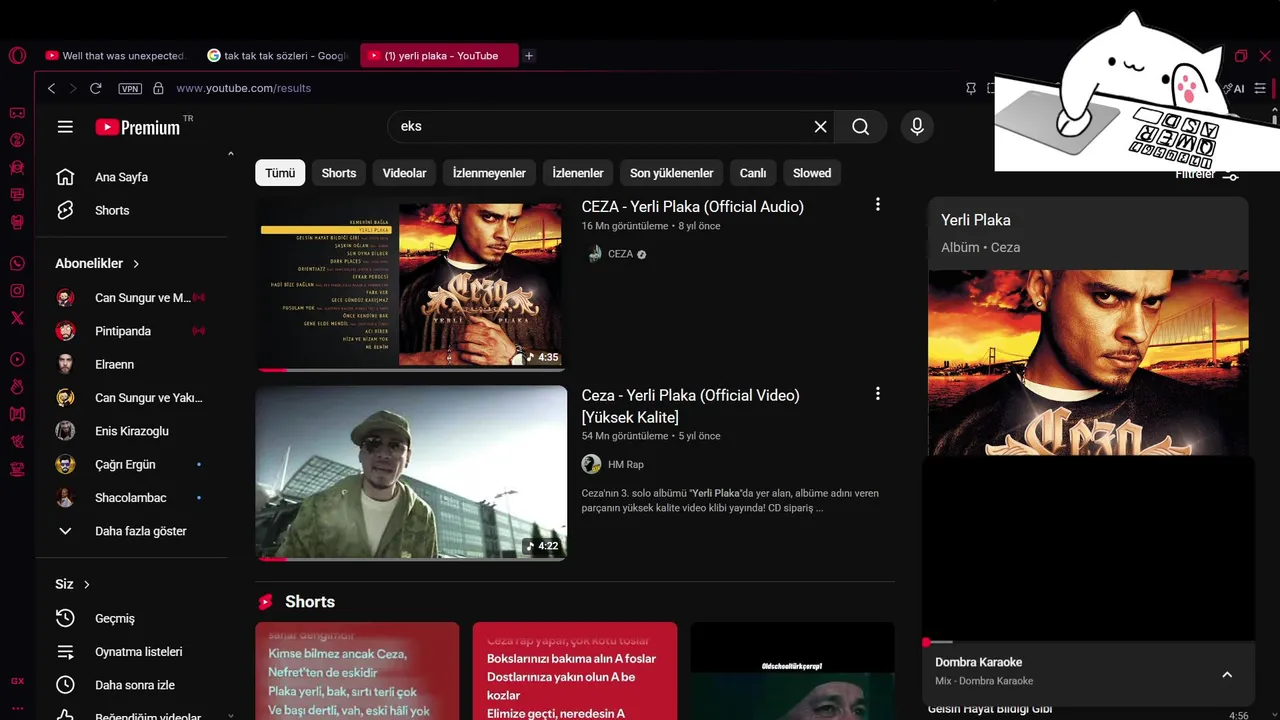Open Yerli Plaka album cover
The height and width of the screenshot is (720, 1280).
[x=1088, y=362]
